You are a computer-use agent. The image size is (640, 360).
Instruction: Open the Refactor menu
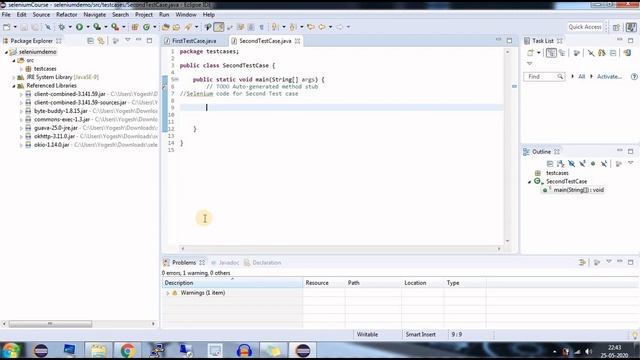(x=67, y=15)
